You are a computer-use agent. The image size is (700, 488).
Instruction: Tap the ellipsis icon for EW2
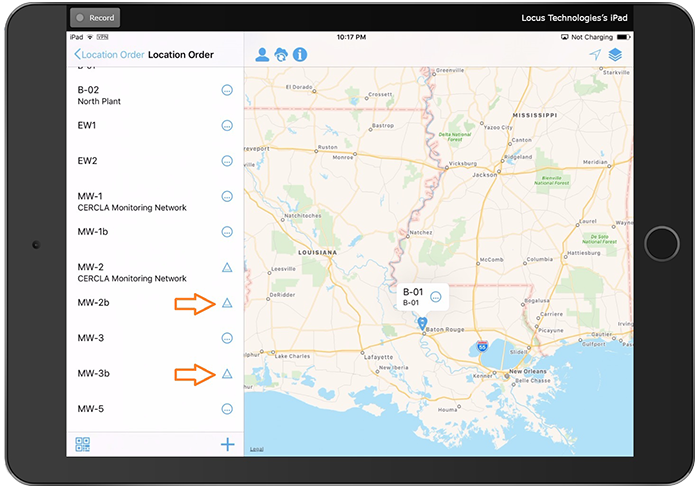227,161
